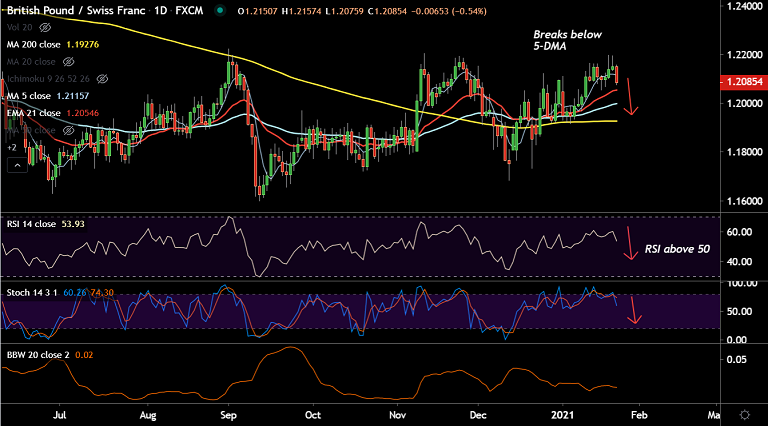Click the EMA 21 value 1.20546
This screenshot has width=768, height=426.
(82, 113)
